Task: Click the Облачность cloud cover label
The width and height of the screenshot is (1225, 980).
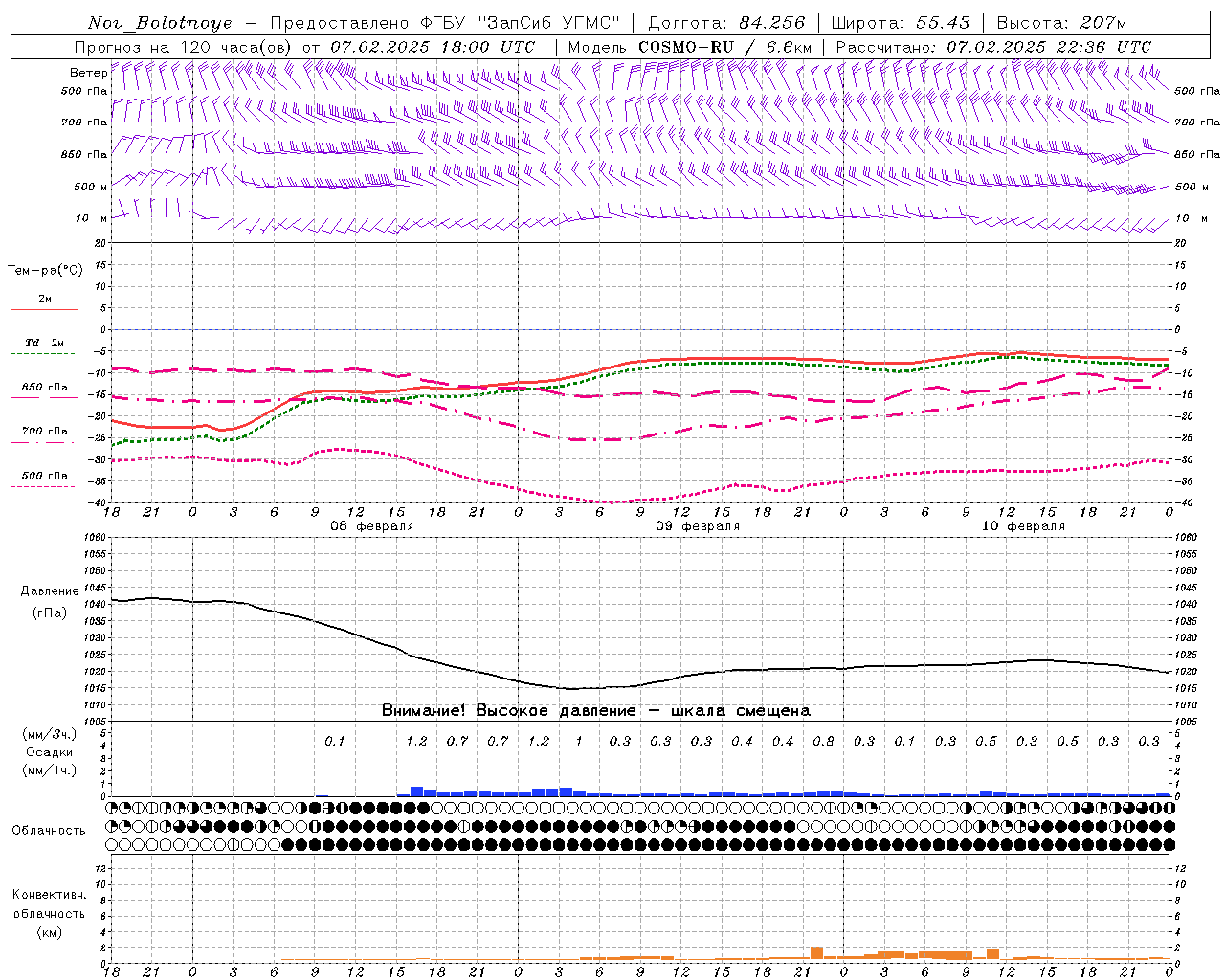Action: tap(49, 830)
